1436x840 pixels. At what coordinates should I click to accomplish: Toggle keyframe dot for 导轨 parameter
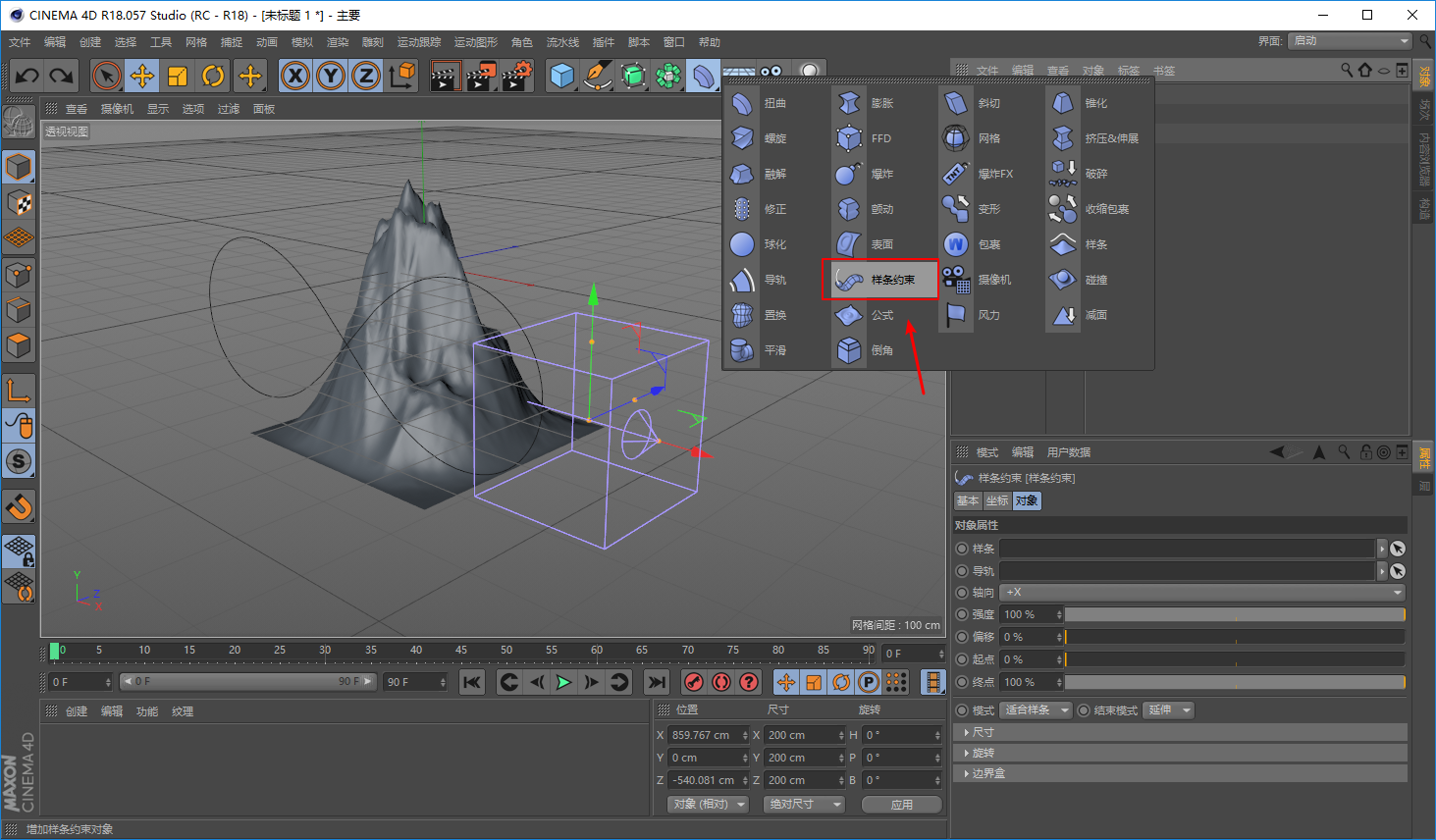pos(962,571)
